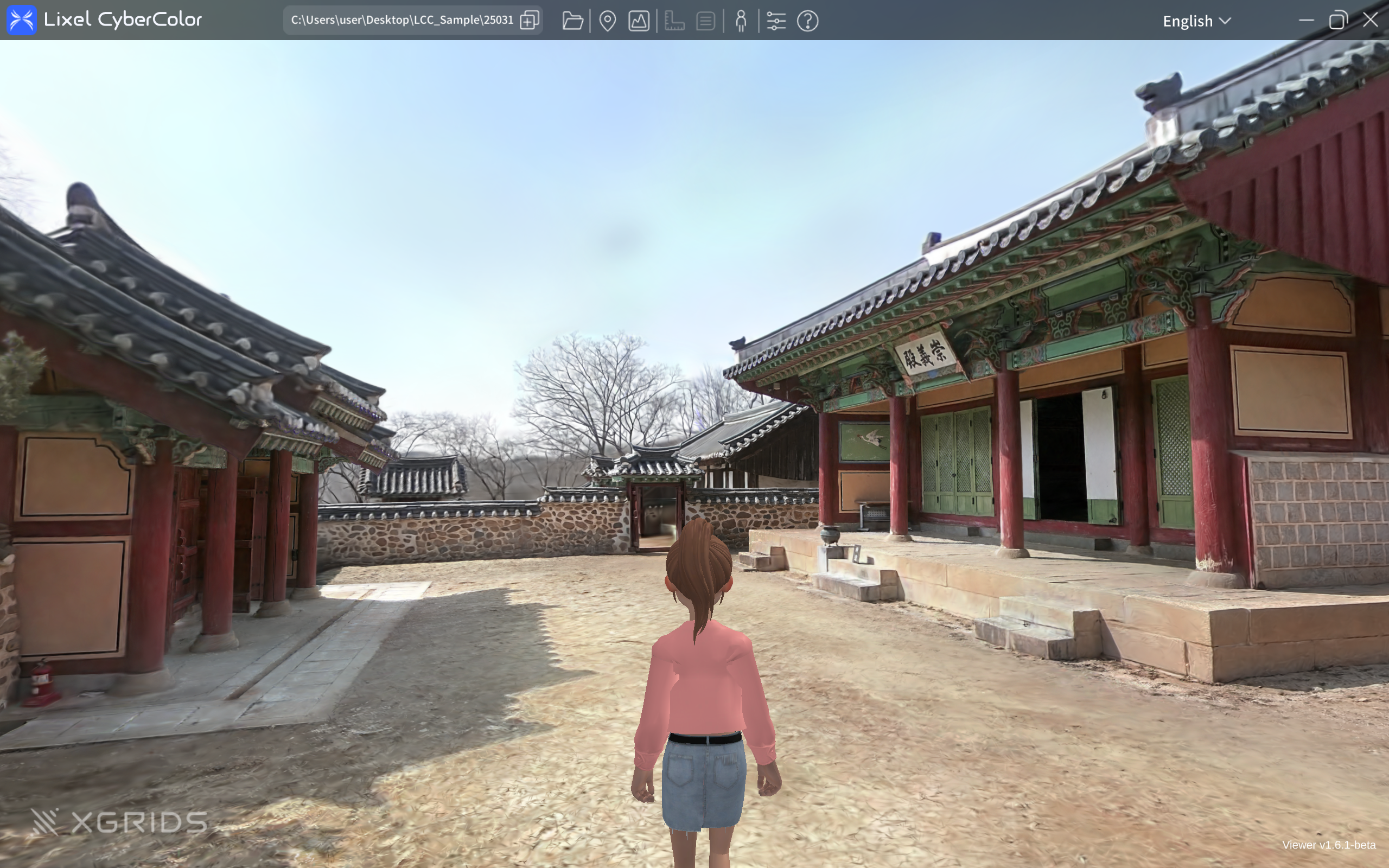This screenshot has width=1389, height=868.
Task: Expand the English language dropdown
Action: pyautogui.click(x=1197, y=21)
